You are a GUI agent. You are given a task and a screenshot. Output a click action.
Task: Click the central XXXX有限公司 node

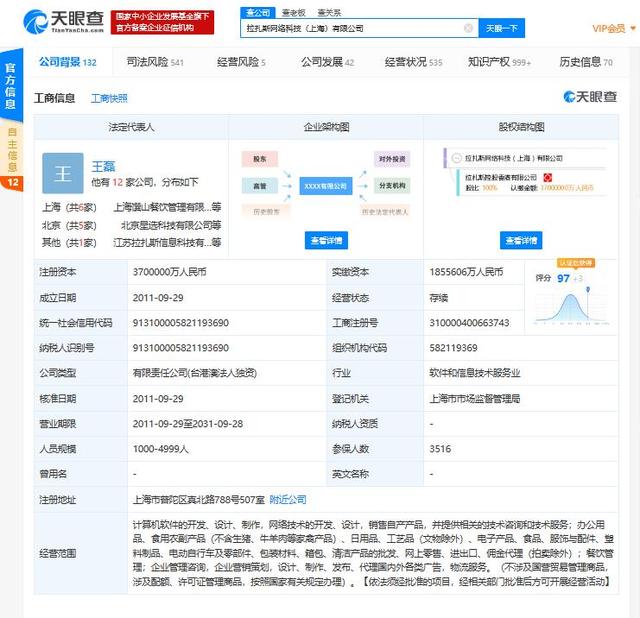(325, 186)
